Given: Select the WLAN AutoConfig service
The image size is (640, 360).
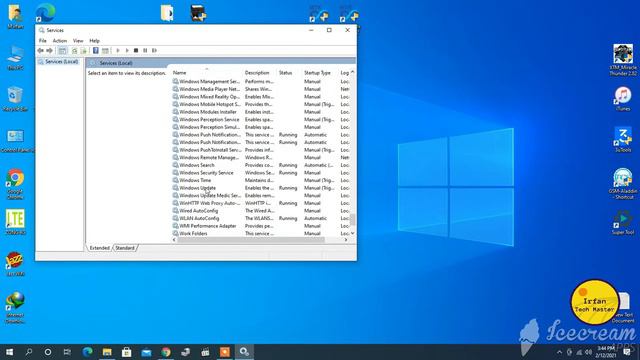Looking at the screenshot, I should [x=261, y=218].
